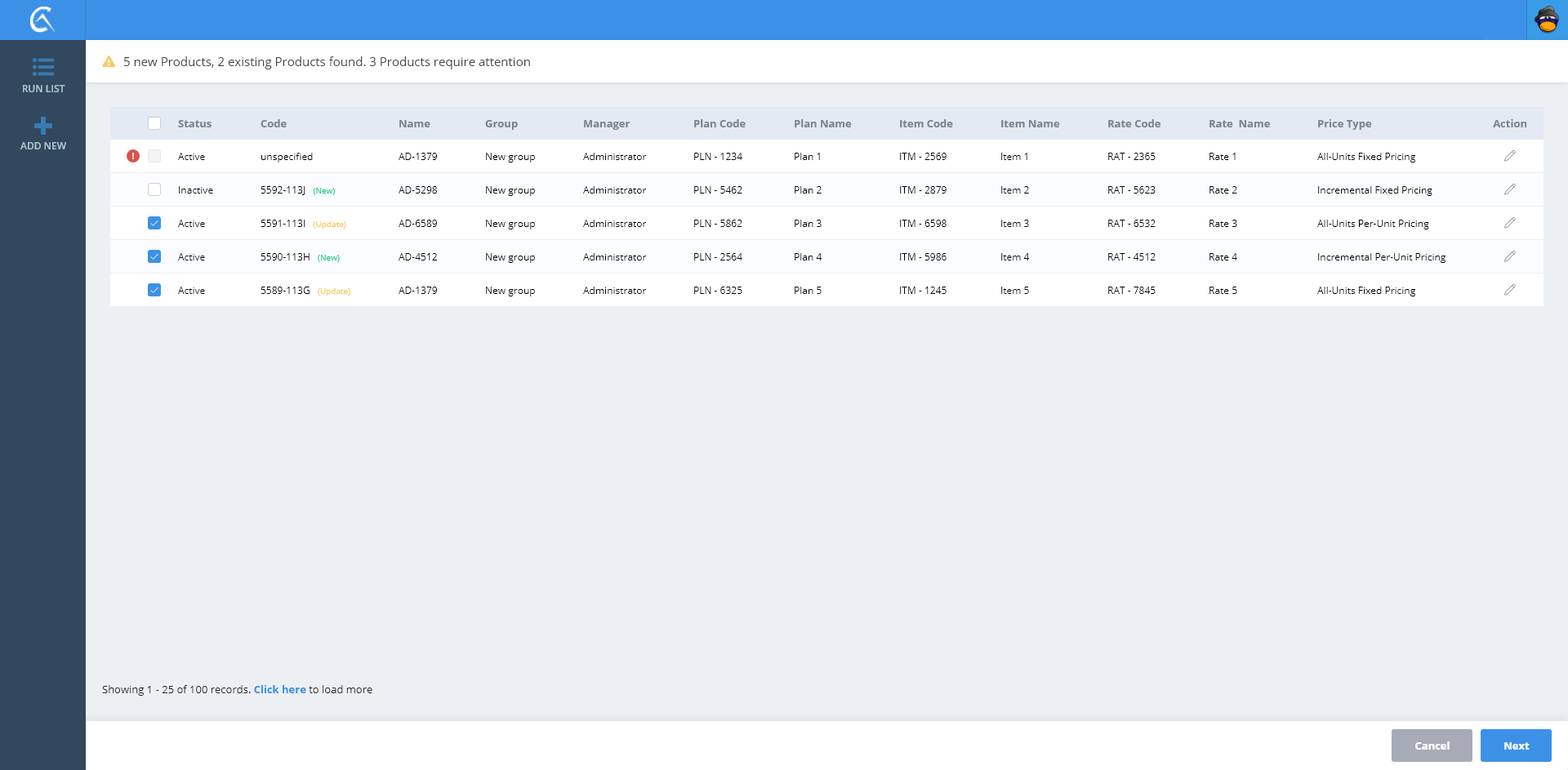This screenshot has width=1568, height=770.
Task: Click the red error icon on unspecified row
Action: click(133, 156)
